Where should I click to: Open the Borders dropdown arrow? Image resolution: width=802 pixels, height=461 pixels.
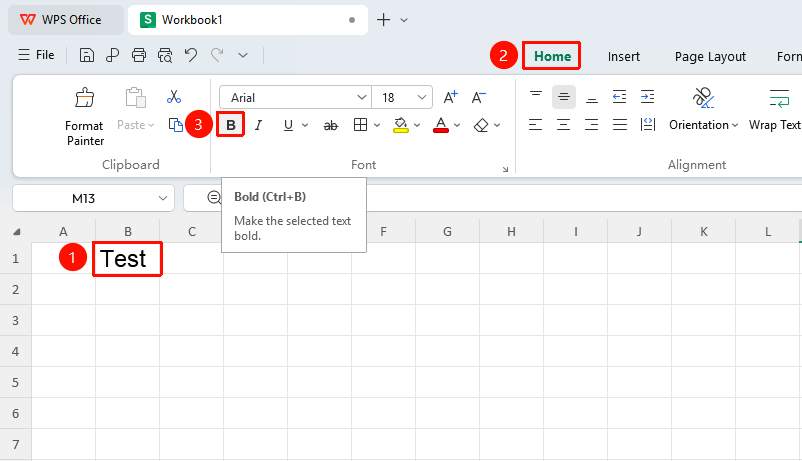tap(377, 125)
